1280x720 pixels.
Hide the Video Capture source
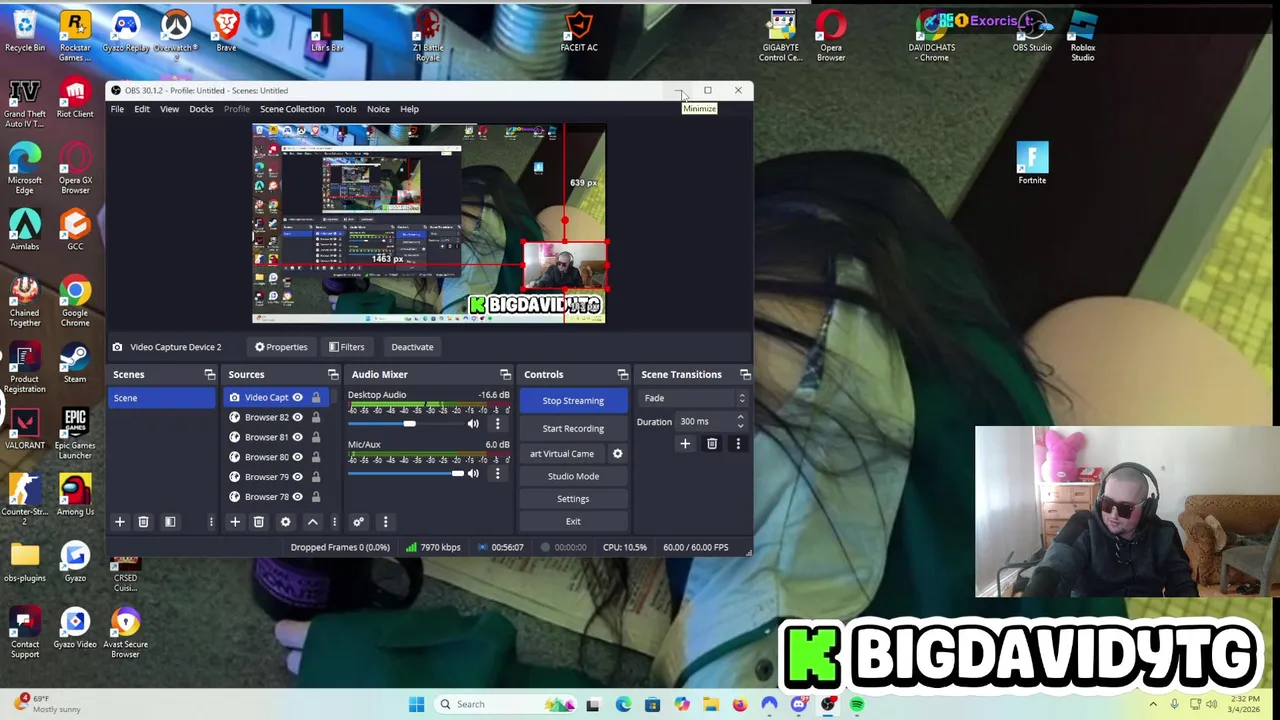click(297, 398)
